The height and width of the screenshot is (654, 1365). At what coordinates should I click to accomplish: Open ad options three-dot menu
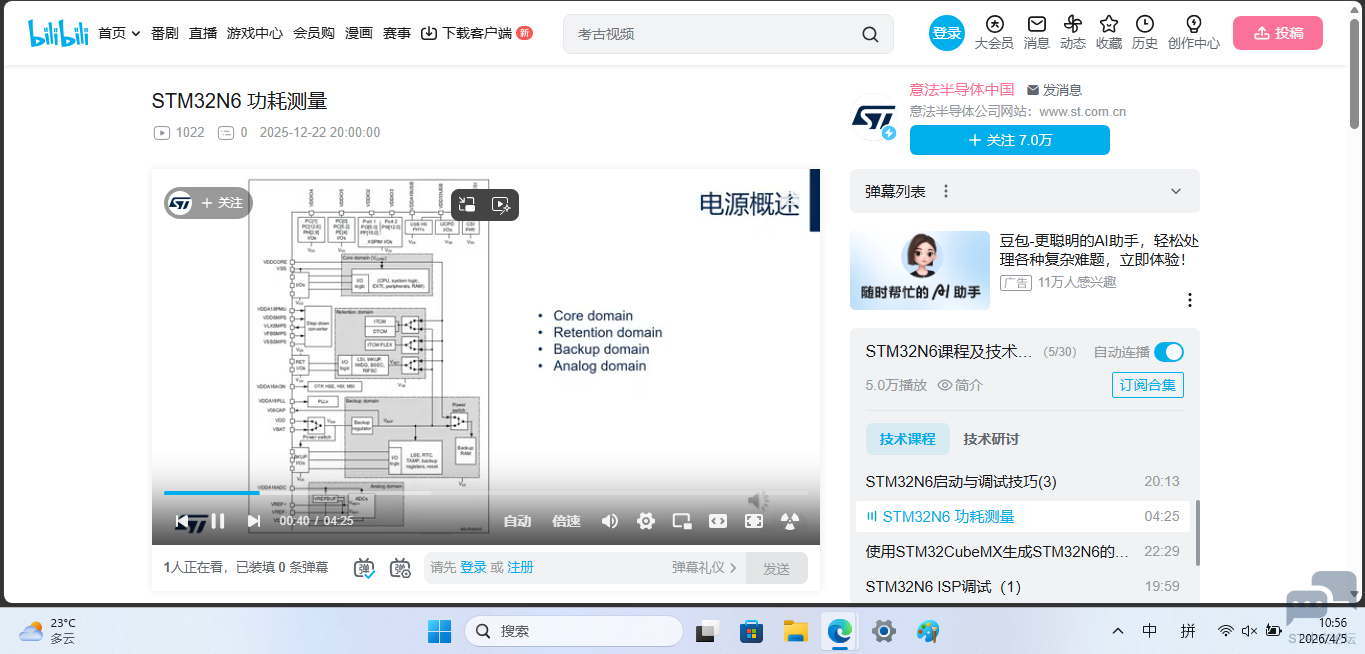pyautogui.click(x=1190, y=300)
